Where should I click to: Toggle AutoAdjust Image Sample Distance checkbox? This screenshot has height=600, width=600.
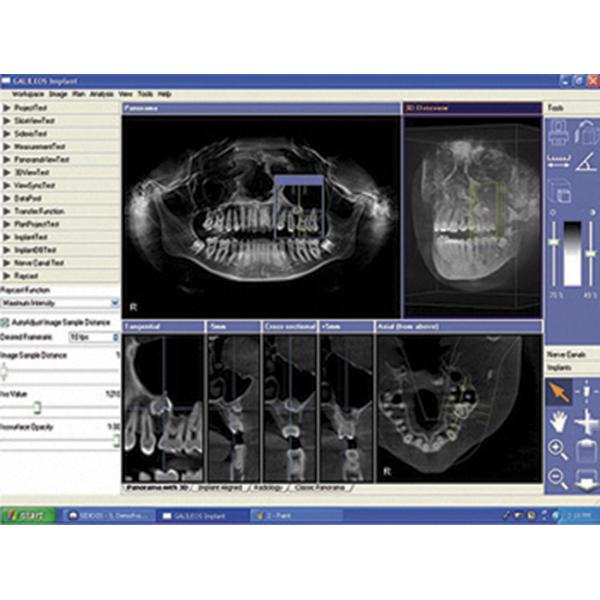pos(5,323)
